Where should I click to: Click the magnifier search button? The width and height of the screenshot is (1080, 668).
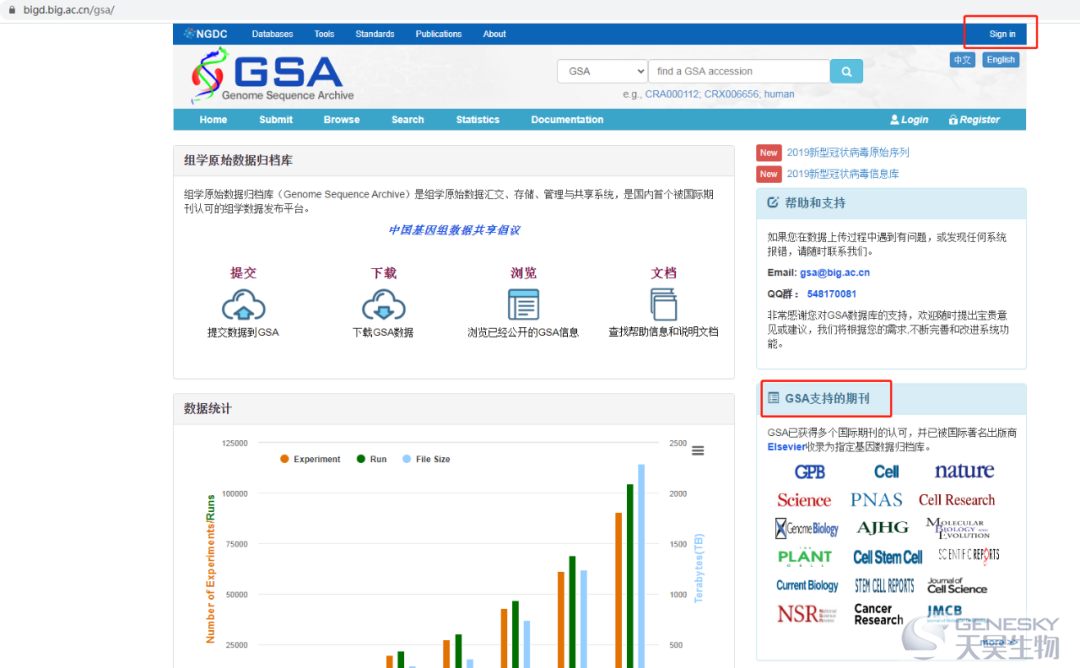845,72
